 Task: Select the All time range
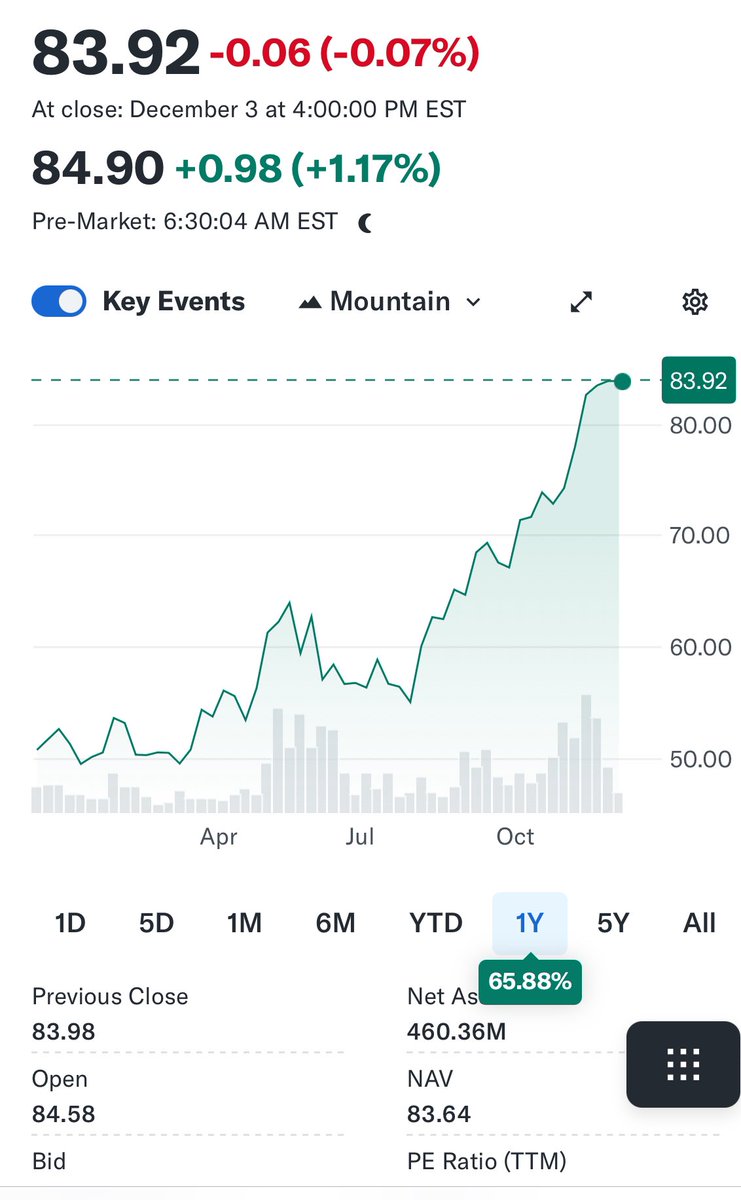click(x=699, y=923)
